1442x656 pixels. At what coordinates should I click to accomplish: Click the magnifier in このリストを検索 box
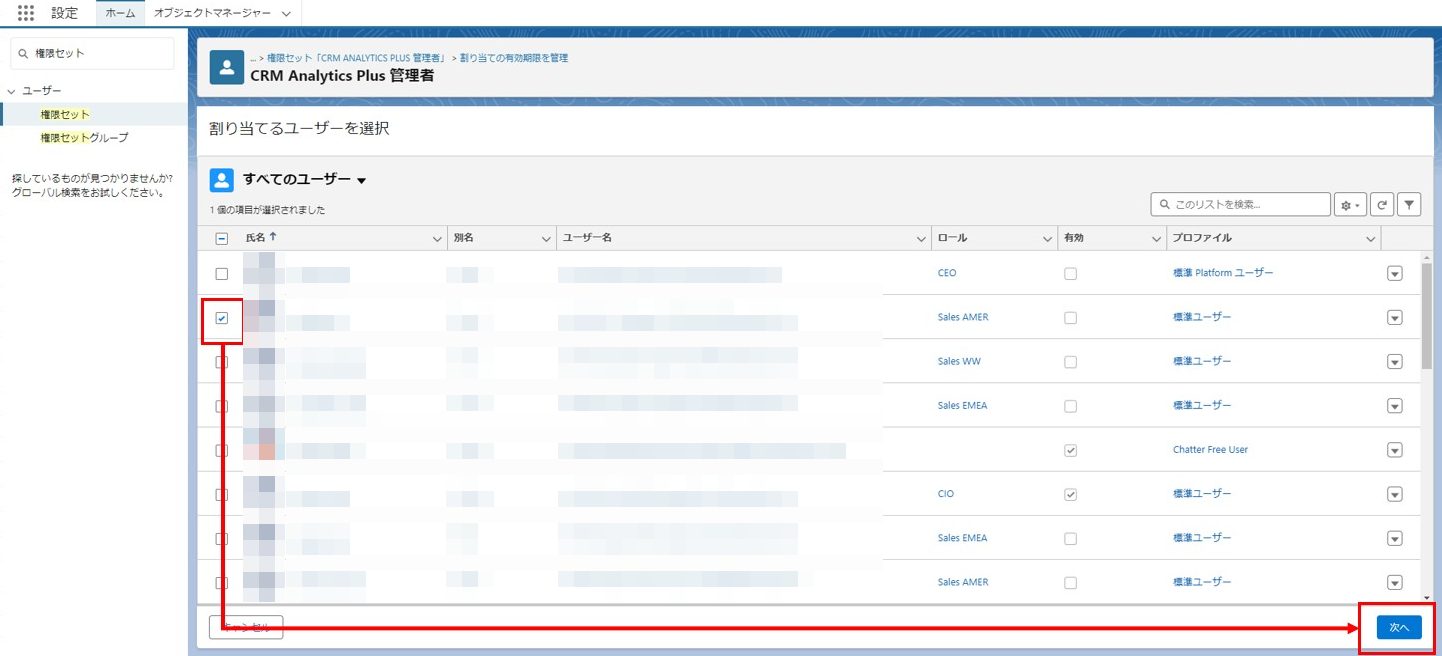[x=1165, y=204]
